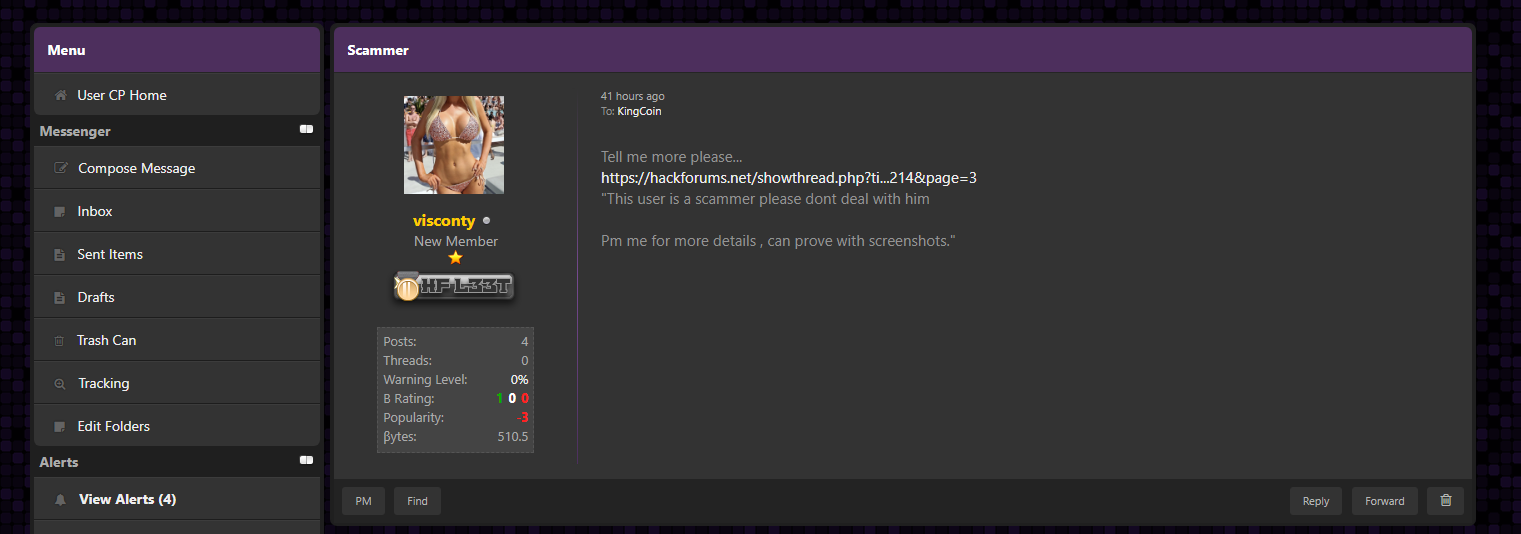The width and height of the screenshot is (1521, 534).
Task: Click the Trash Can bin icon
Action: coord(60,341)
